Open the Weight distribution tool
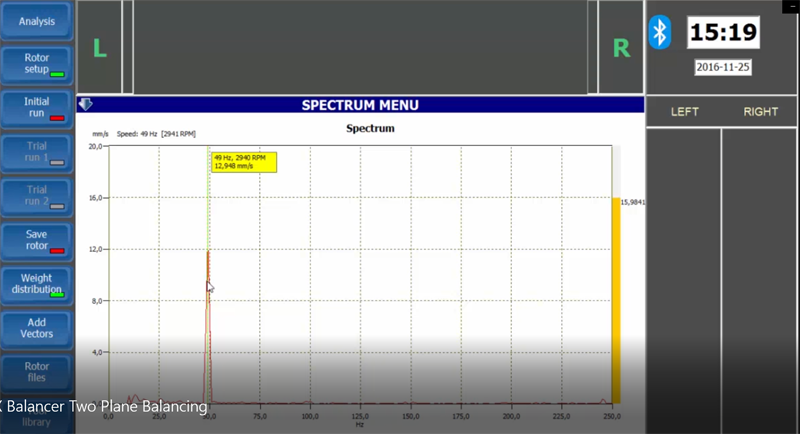Image resolution: width=800 pixels, height=434 pixels. pyautogui.click(x=36, y=283)
